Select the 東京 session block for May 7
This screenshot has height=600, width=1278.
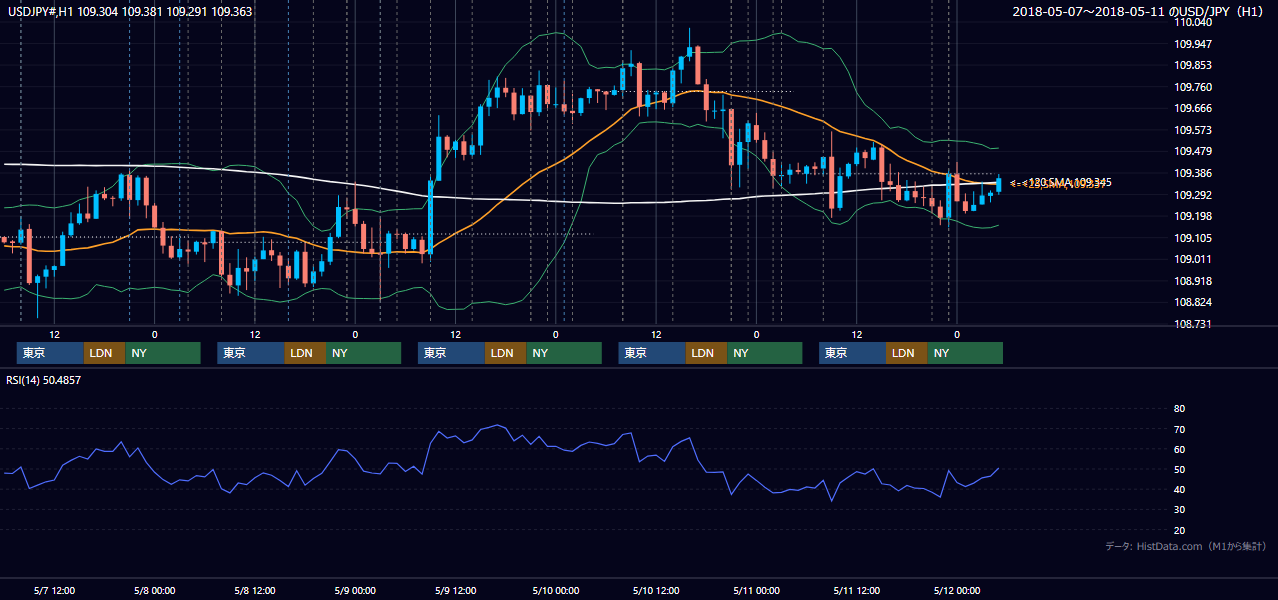[x=50, y=353]
